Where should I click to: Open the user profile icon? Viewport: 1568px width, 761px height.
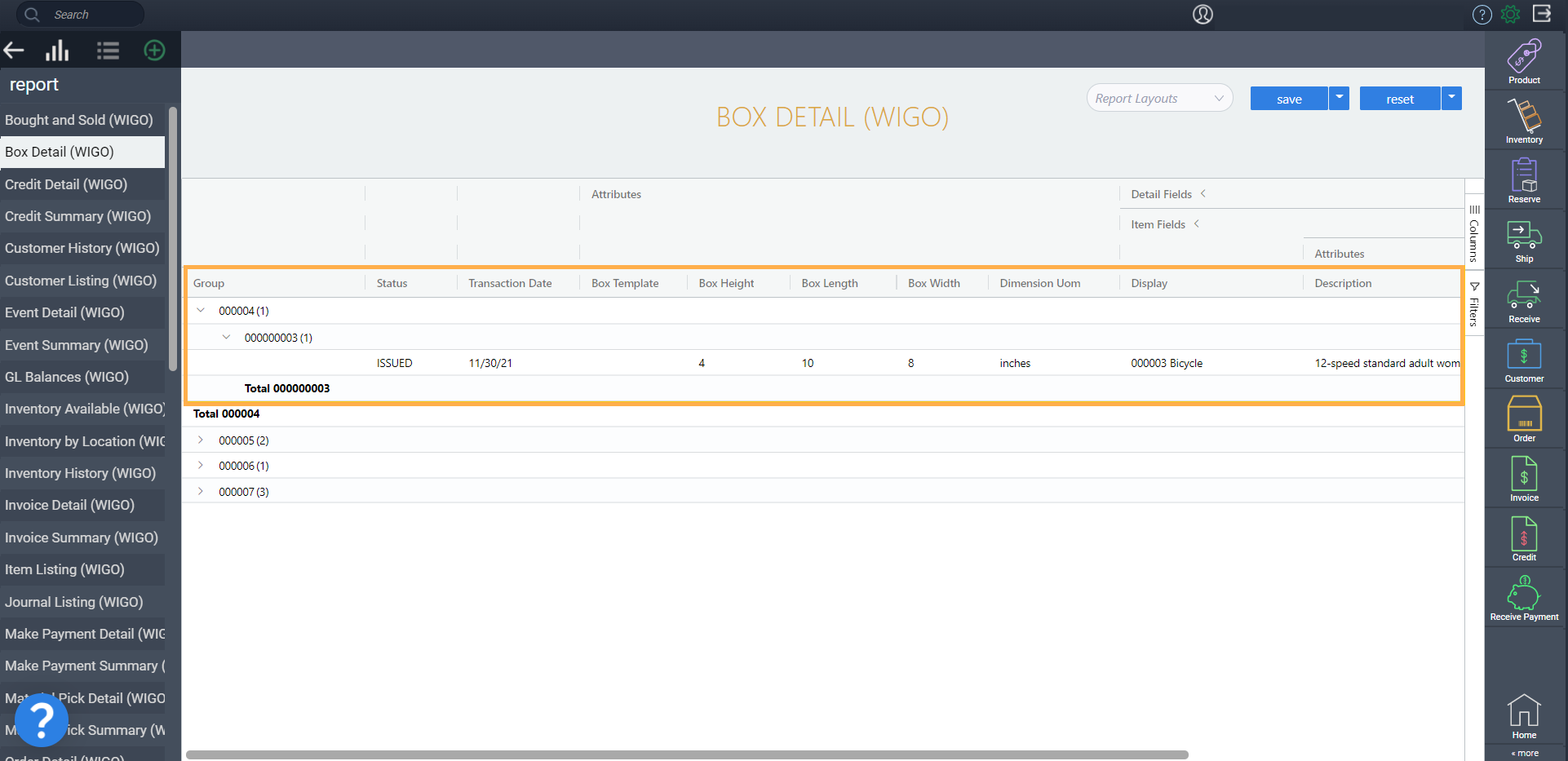click(x=1203, y=14)
